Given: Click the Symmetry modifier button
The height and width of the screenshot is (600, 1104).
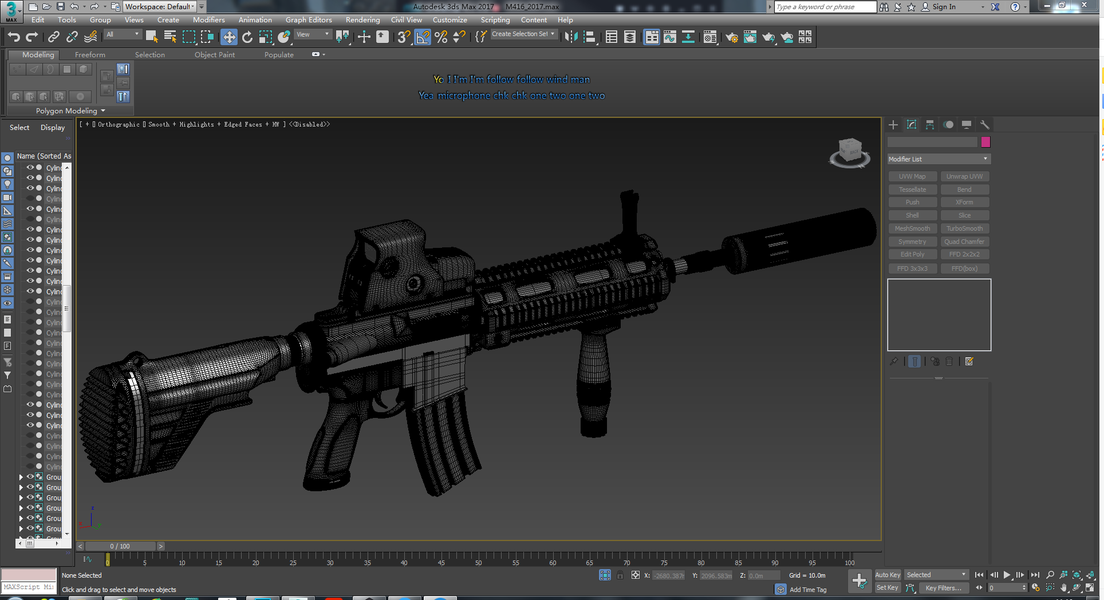Looking at the screenshot, I should coord(912,242).
